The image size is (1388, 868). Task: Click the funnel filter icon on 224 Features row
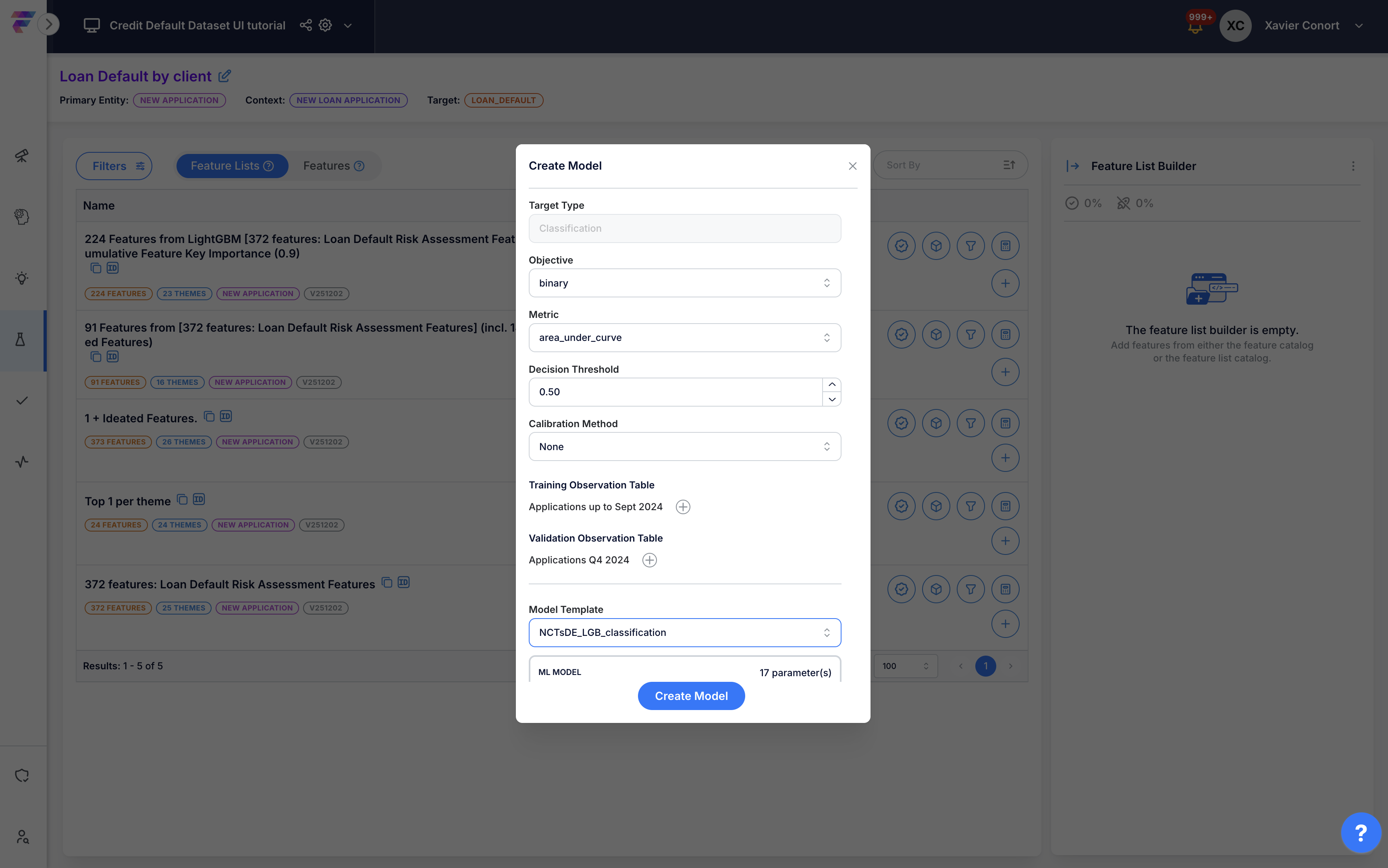[971, 245]
